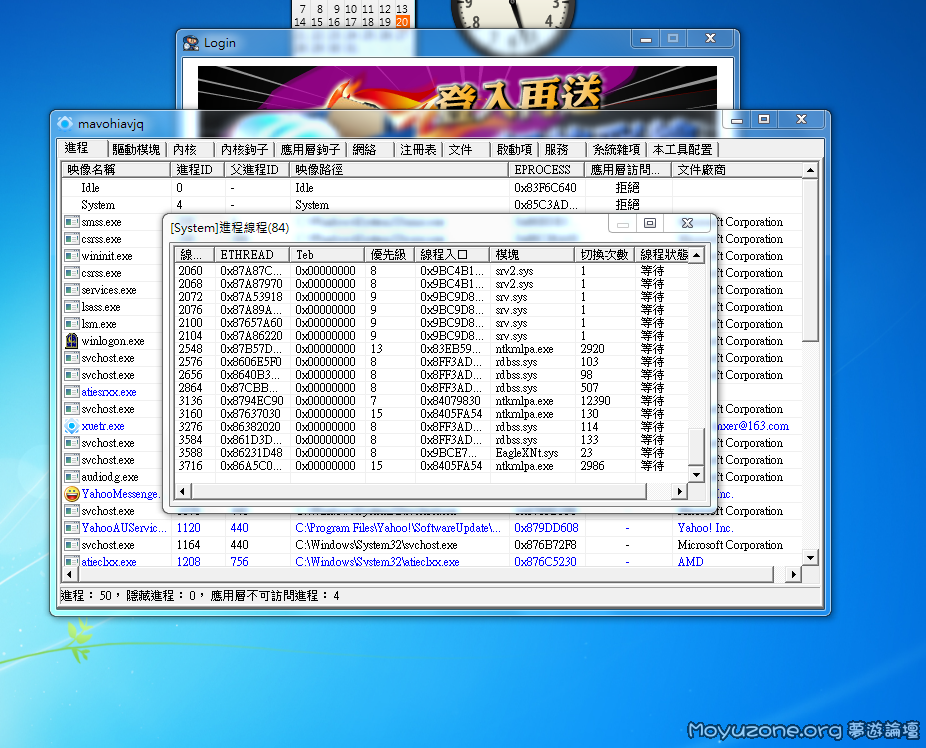Click the mavohiavjq window title icon
926x748 pixels.
pyautogui.click(x=65, y=123)
